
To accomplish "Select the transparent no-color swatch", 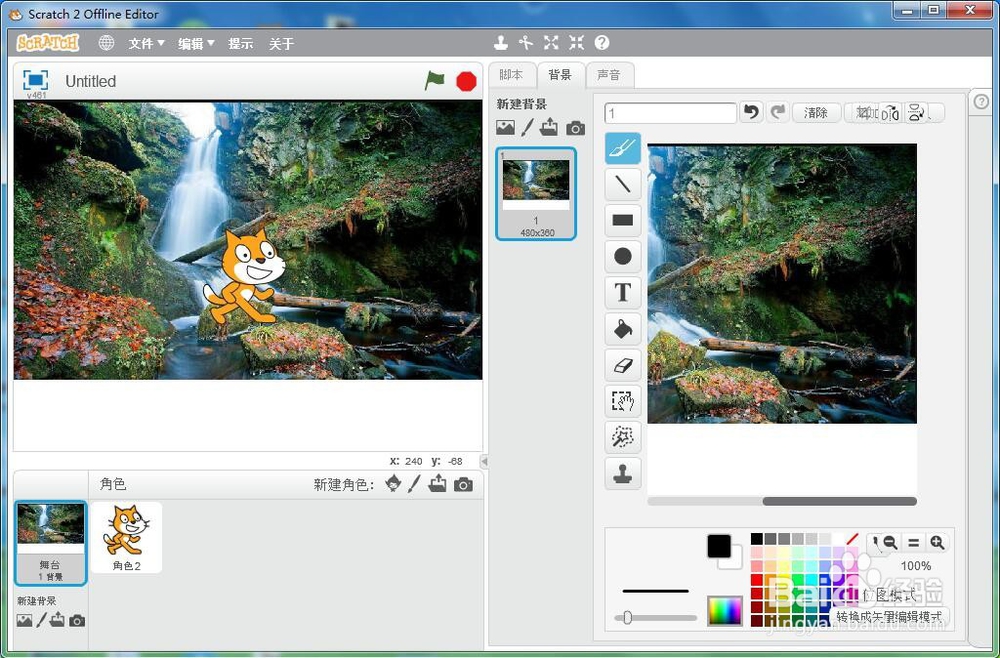I will click(x=853, y=539).
